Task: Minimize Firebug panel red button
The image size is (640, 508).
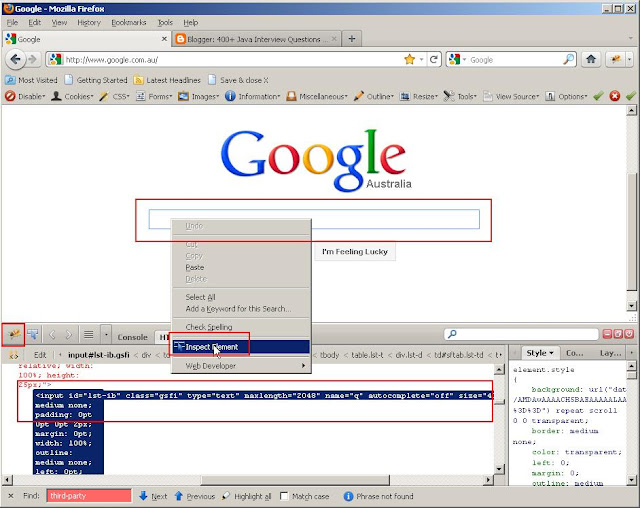Action: click(x=607, y=334)
